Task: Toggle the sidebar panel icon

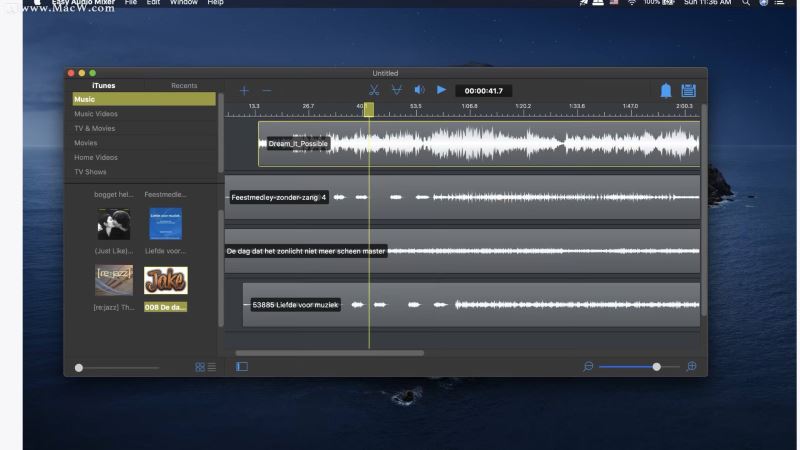Action: (242, 366)
